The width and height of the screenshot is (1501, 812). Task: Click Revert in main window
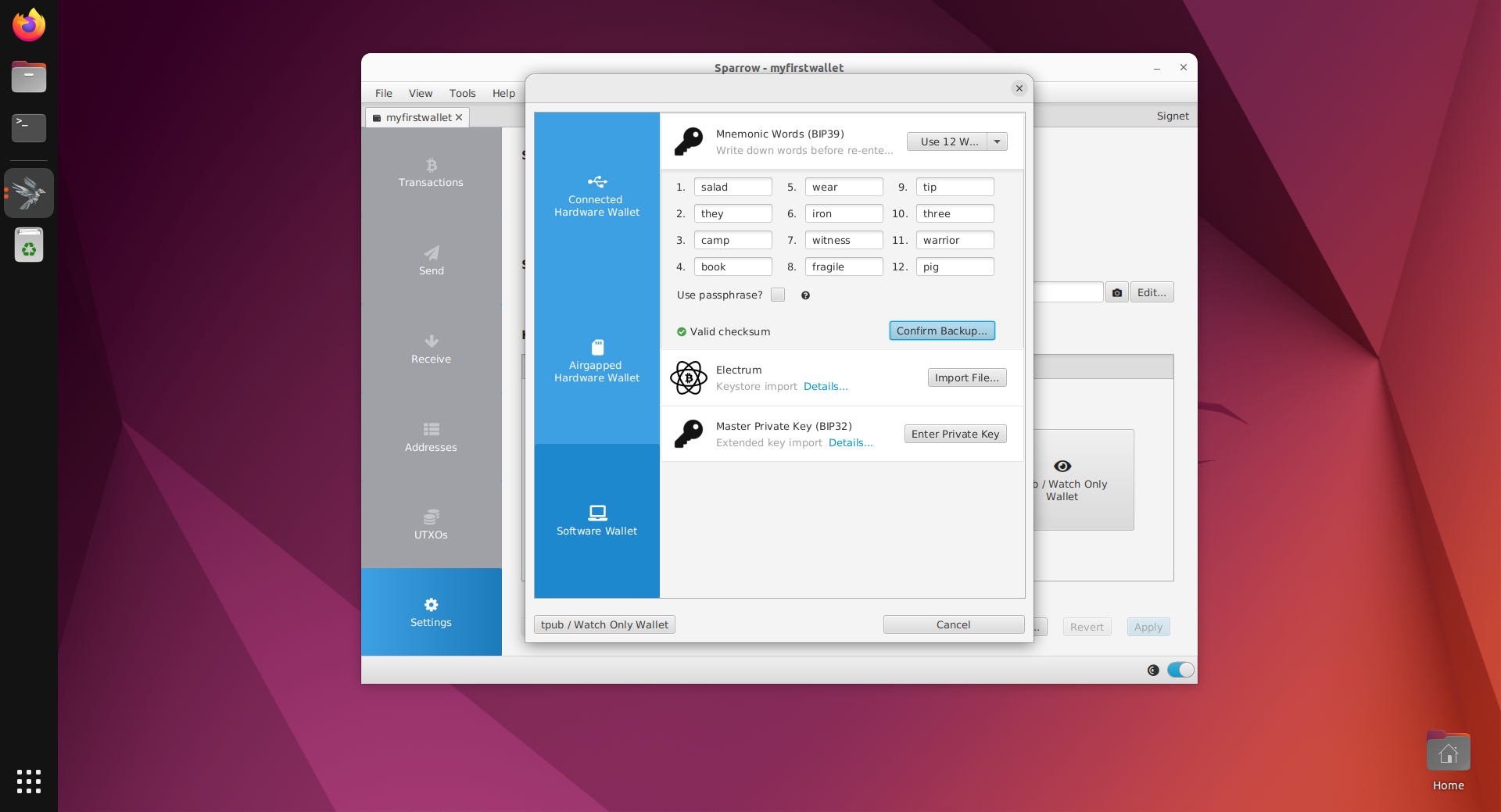point(1087,627)
